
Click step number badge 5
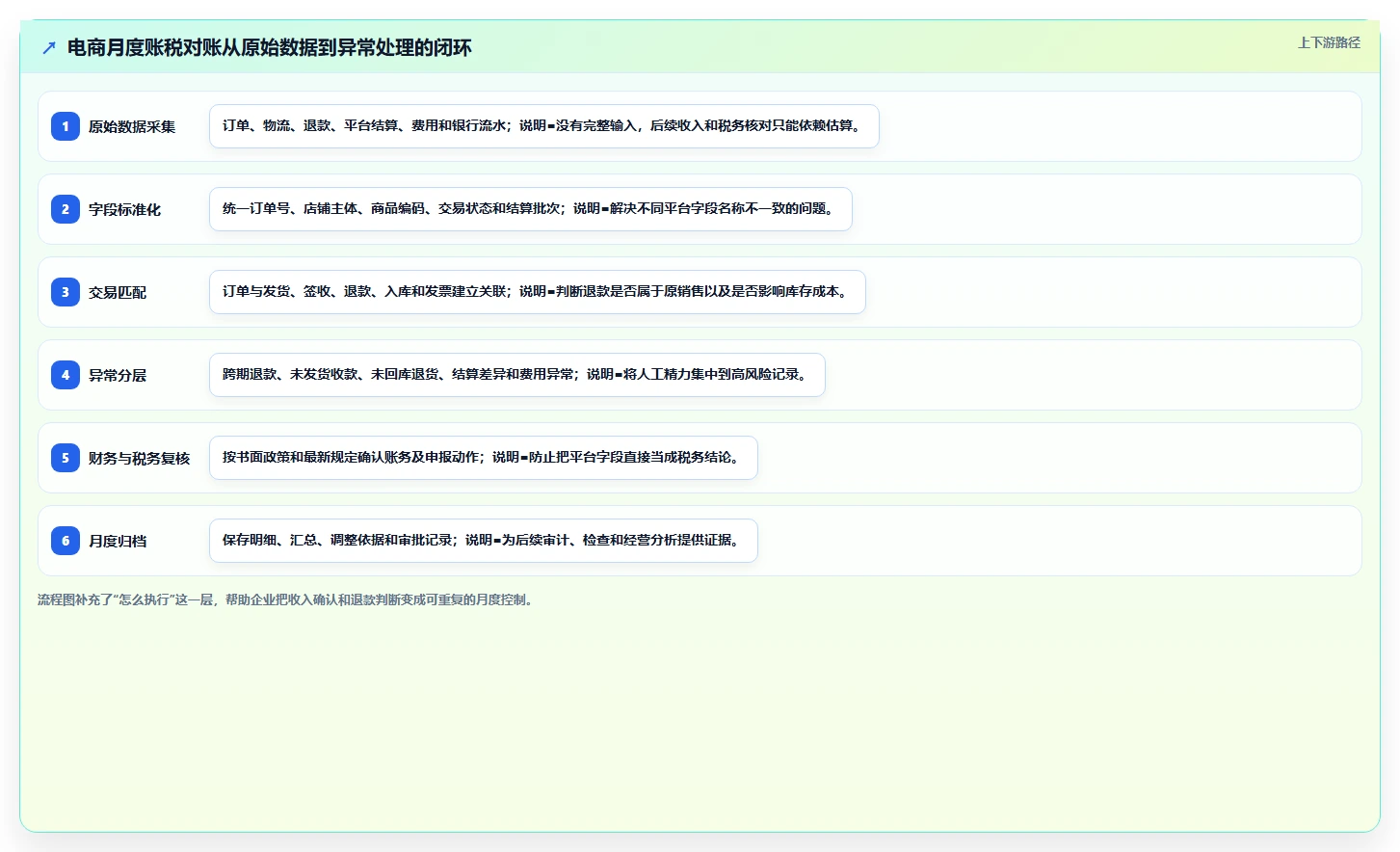[x=66, y=458]
